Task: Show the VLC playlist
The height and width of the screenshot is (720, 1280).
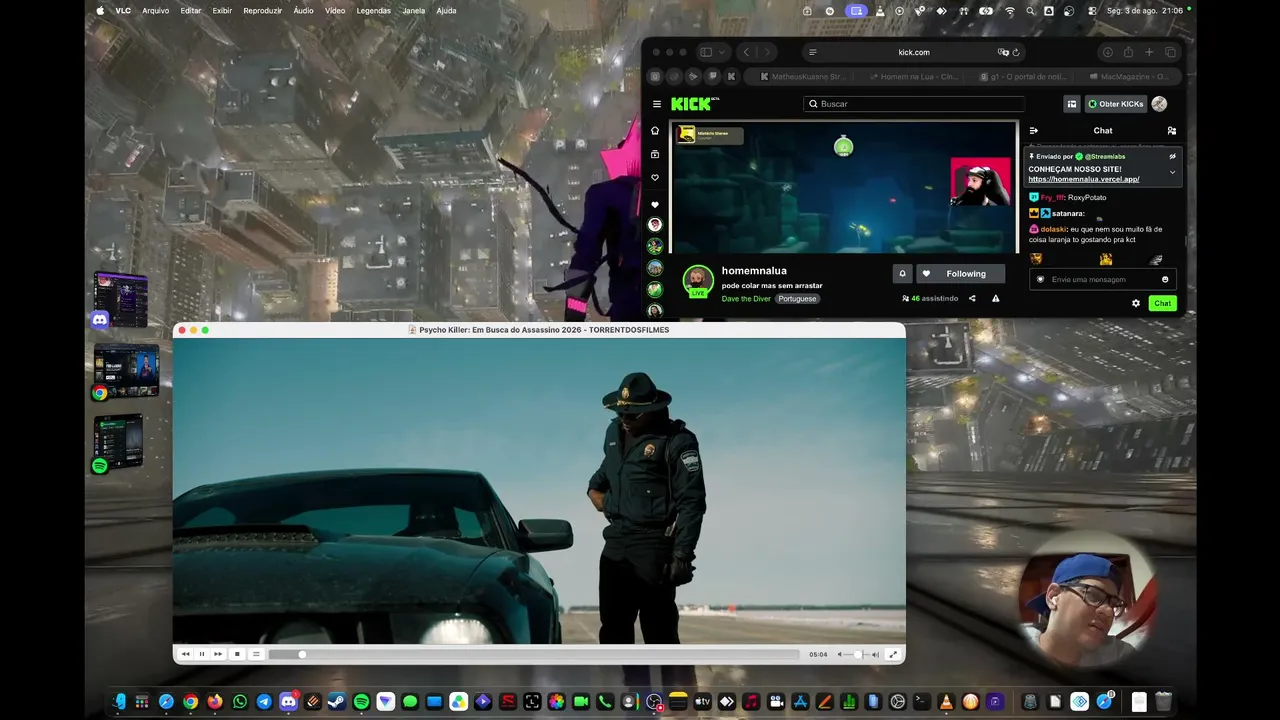Action: pos(256,654)
